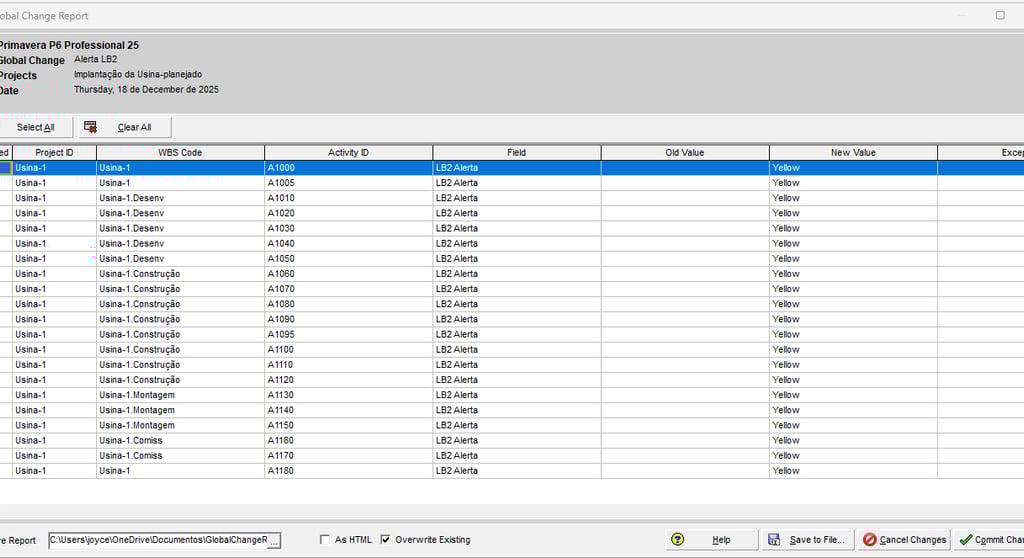Image resolution: width=1024 pixels, height=558 pixels.
Task: Select Activity ID A1180 cell
Action: pyautogui.click(x=349, y=470)
